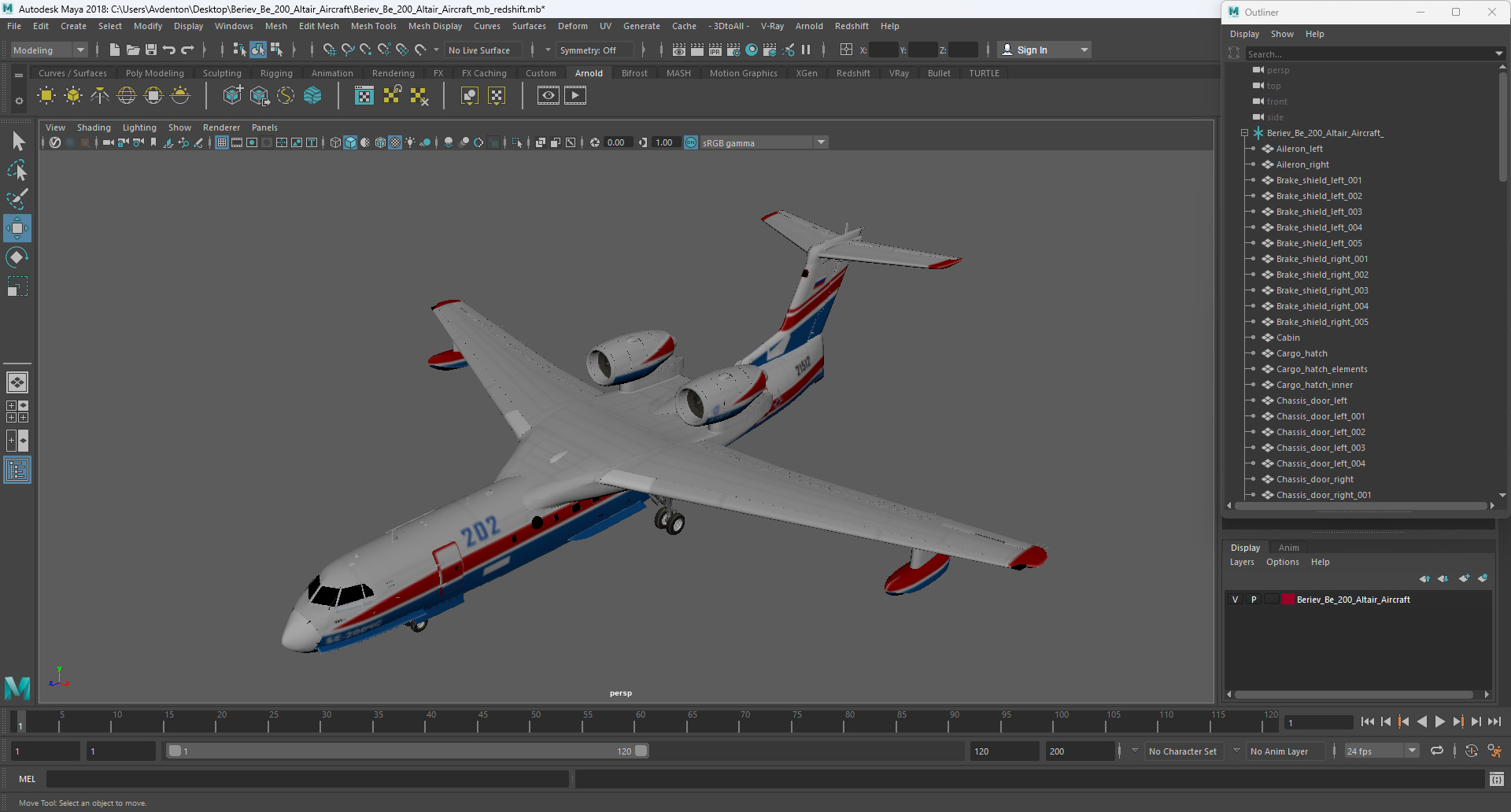Click the Redo arrow icon
Image resolution: width=1511 pixels, height=812 pixels.
[187, 50]
